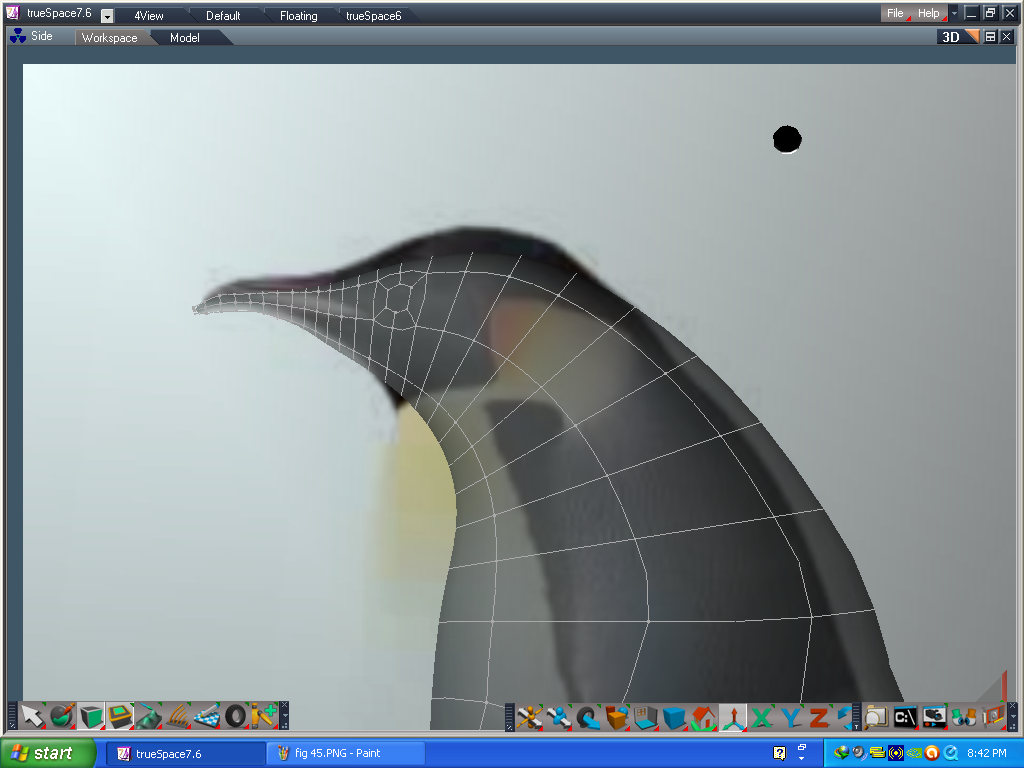Image resolution: width=1024 pixels, height=768 pixels.
Task: Select the torus tire primitive tool
Action: click(234, 716)
